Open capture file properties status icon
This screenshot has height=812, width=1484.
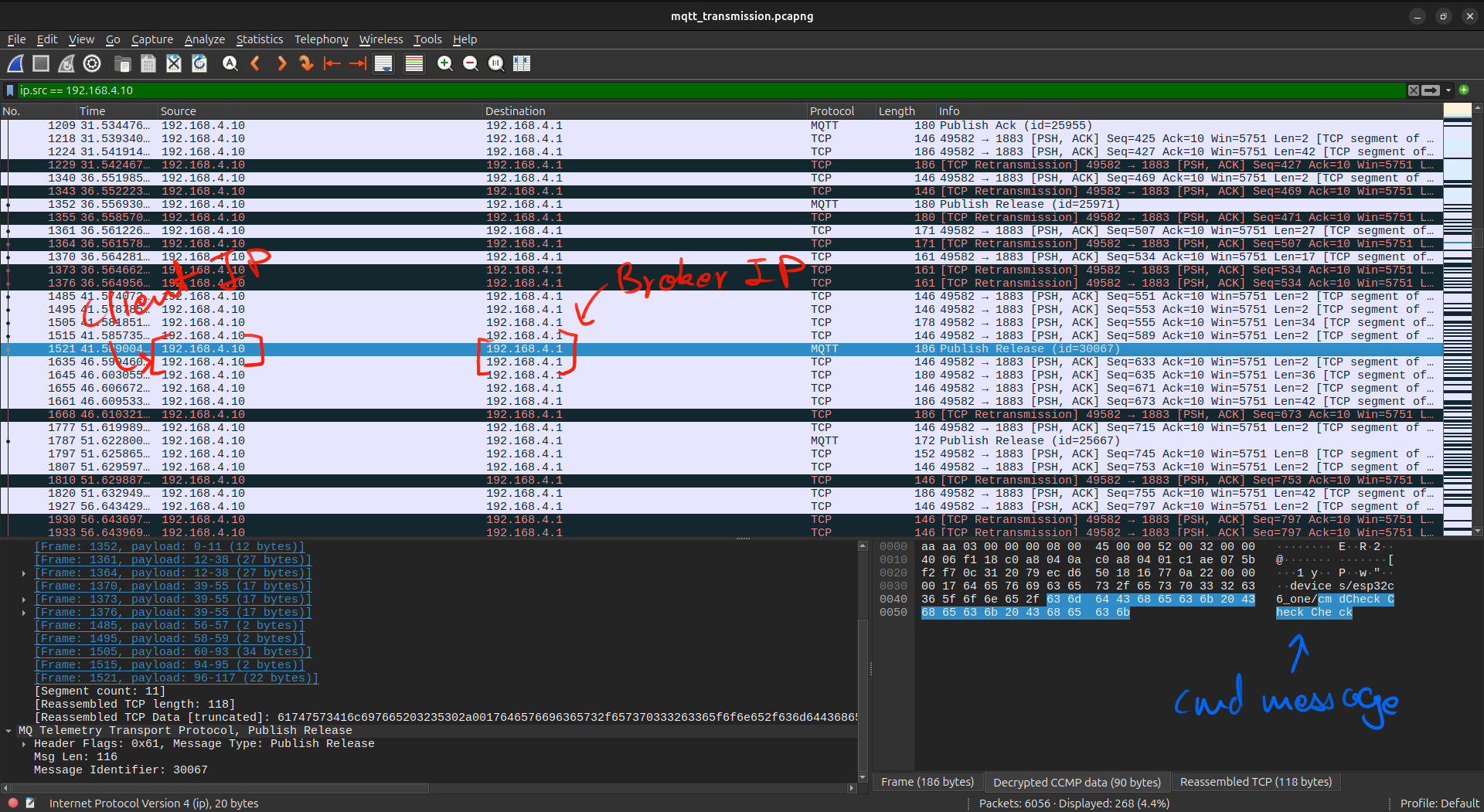(x=30, y=804)
